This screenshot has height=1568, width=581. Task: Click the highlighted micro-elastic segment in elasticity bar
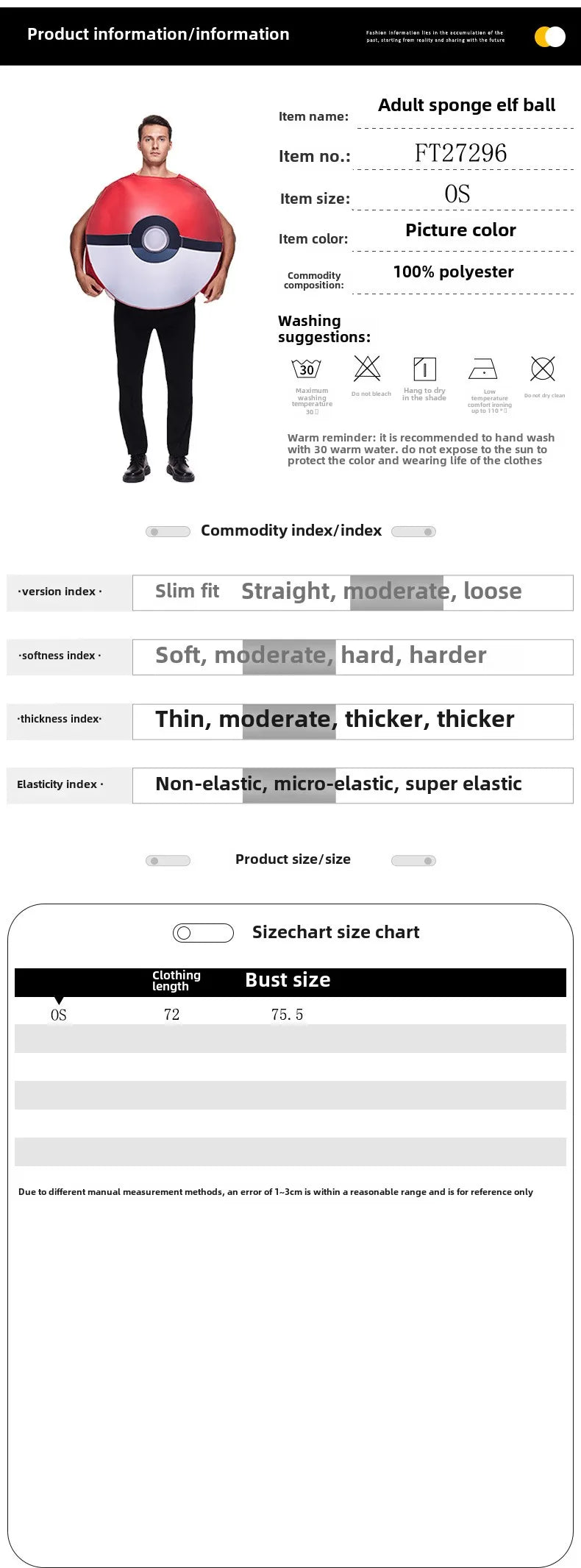289,786
